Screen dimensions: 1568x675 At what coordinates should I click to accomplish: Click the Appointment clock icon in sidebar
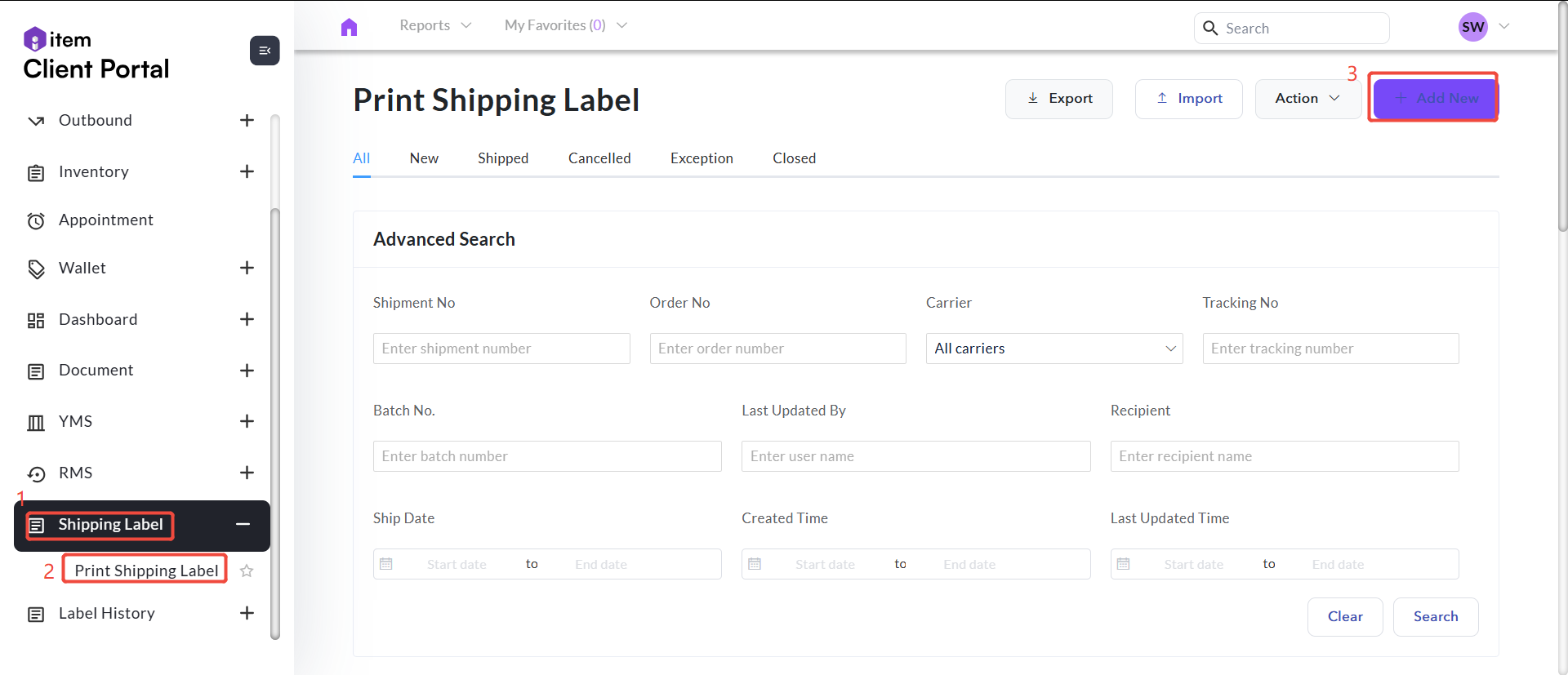click(x=36, y=220)
